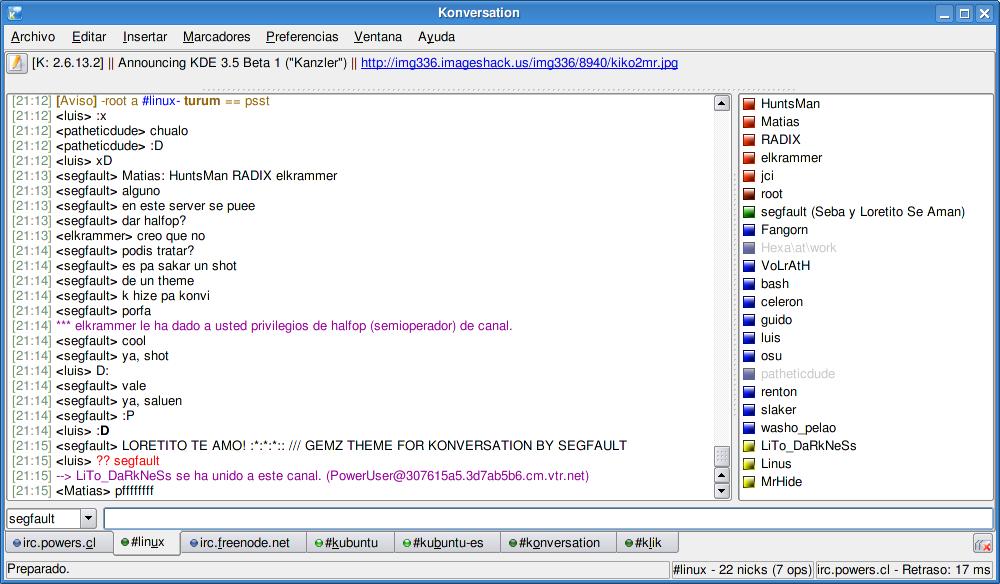Click the chat scrollbar up arrow at top

point(721,103)
